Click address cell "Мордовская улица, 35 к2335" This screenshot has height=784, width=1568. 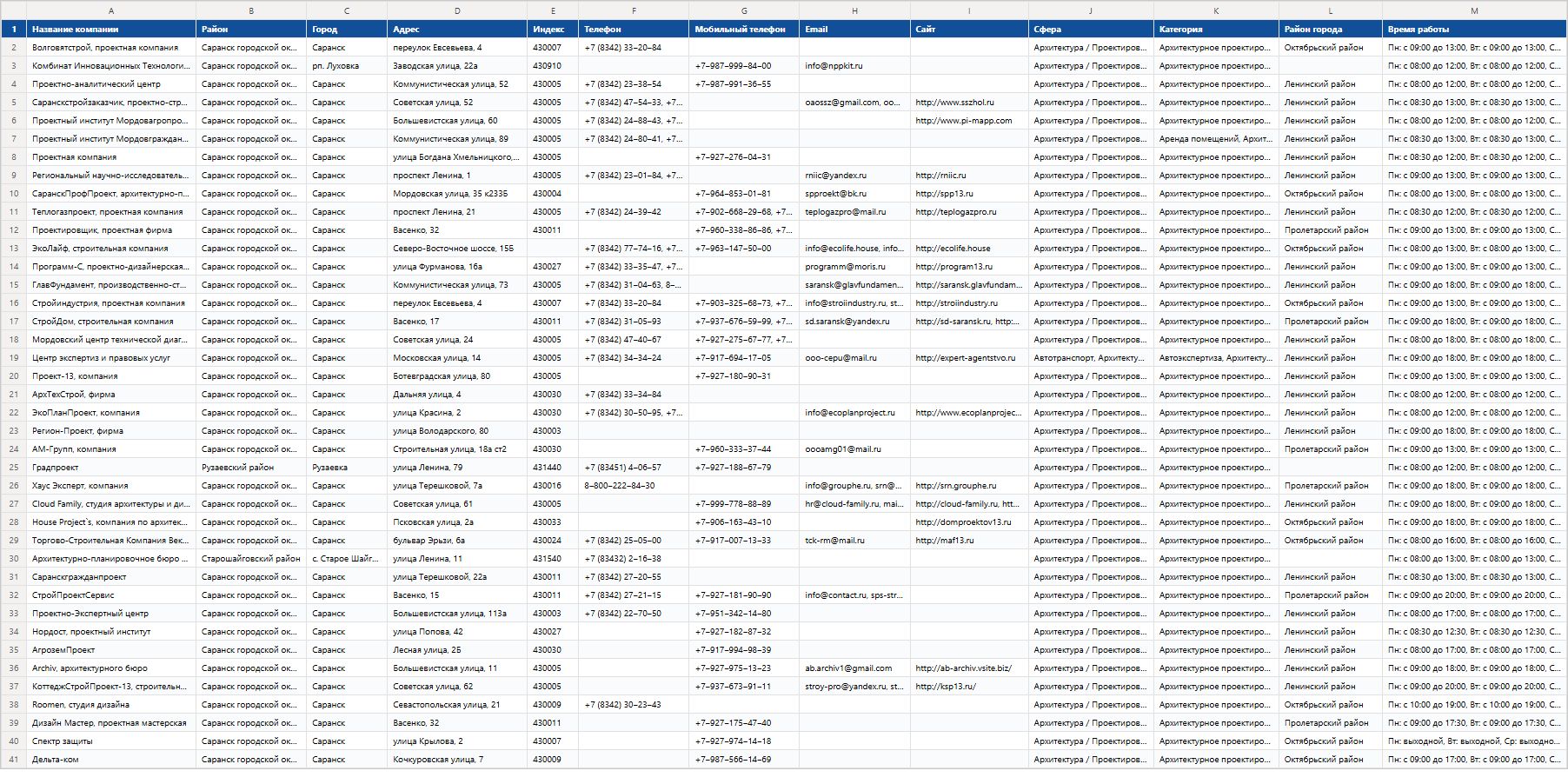coord(457,194)
